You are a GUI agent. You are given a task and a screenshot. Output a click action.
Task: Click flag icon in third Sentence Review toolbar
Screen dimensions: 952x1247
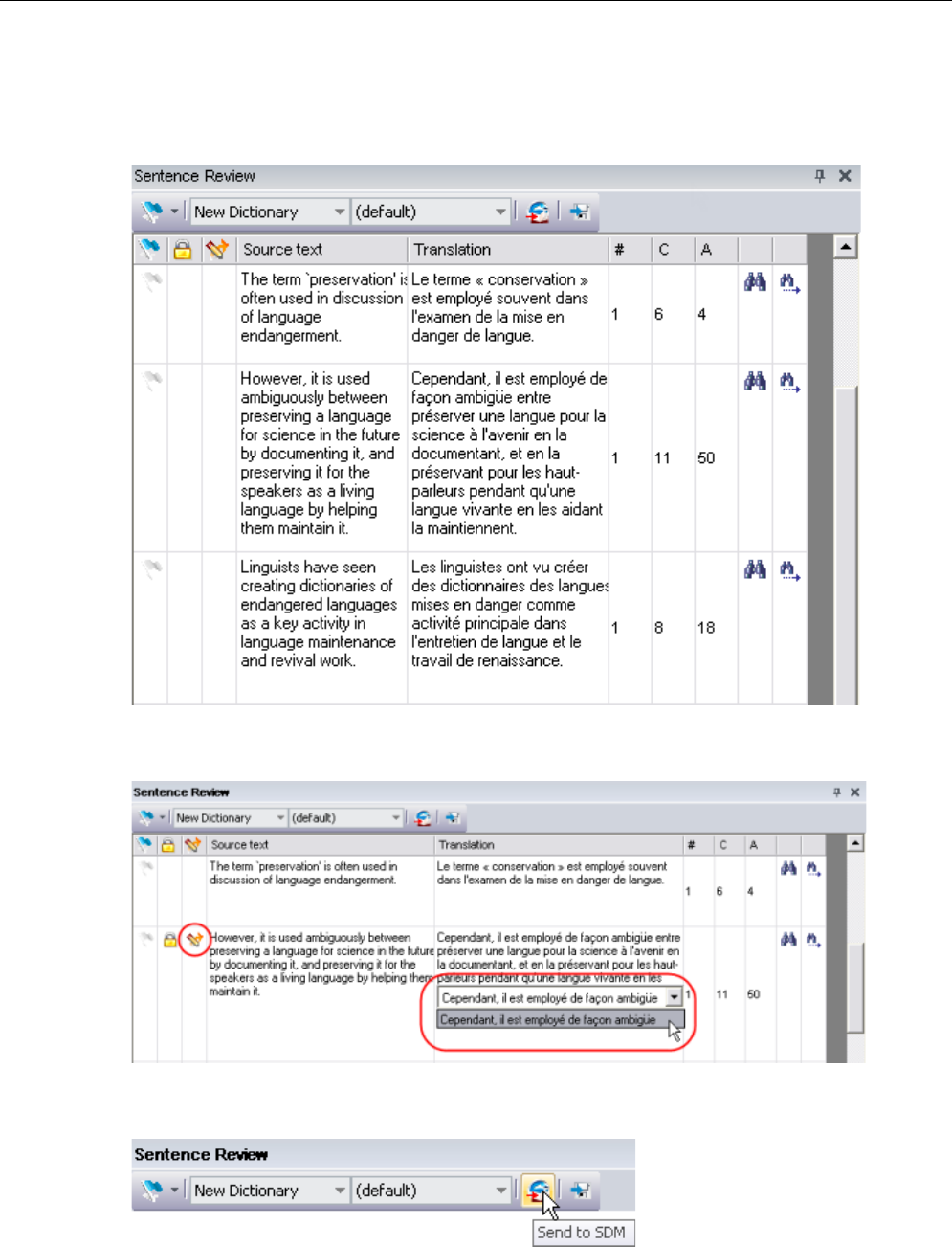[151, 1191]
